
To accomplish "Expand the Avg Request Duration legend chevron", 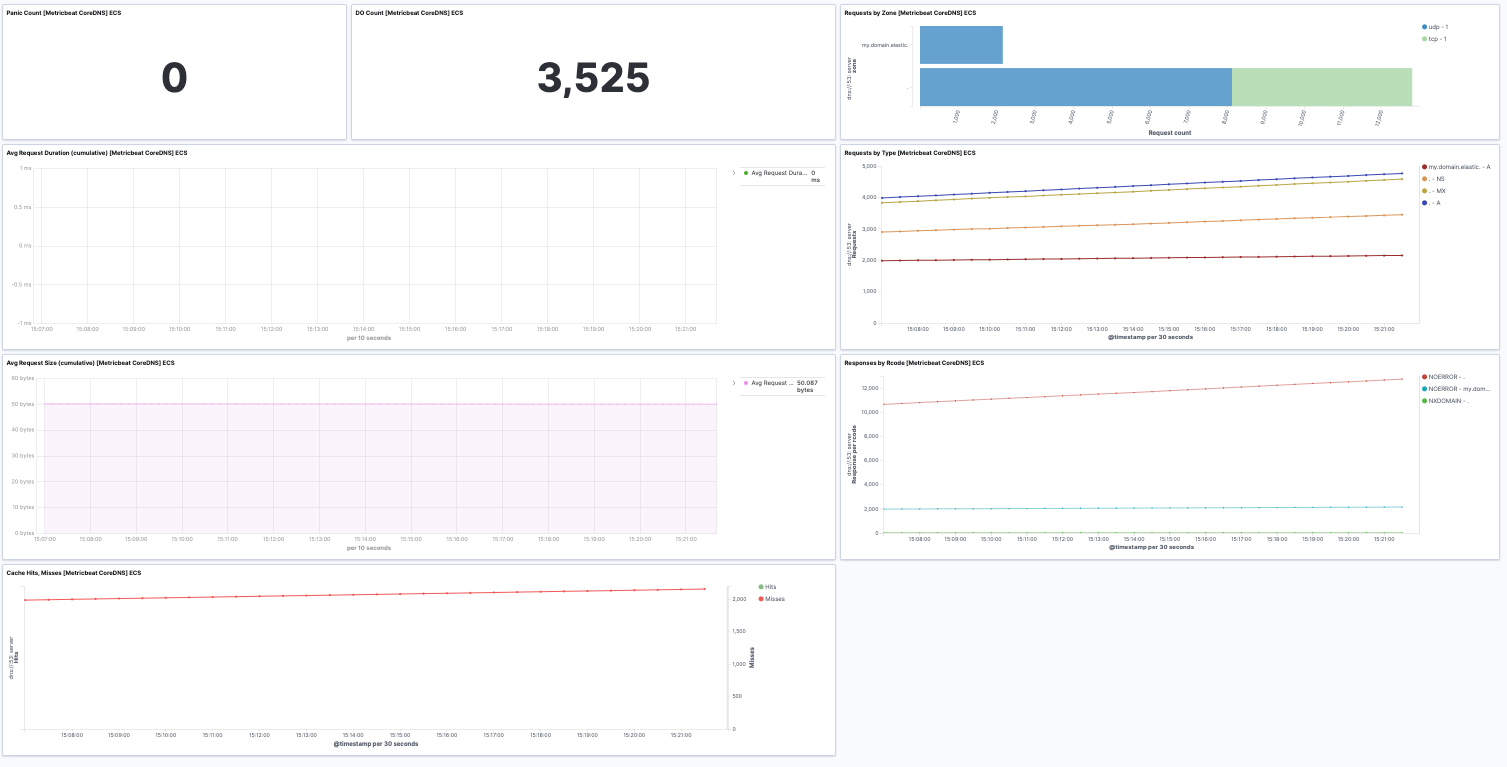I will (734, 173).
